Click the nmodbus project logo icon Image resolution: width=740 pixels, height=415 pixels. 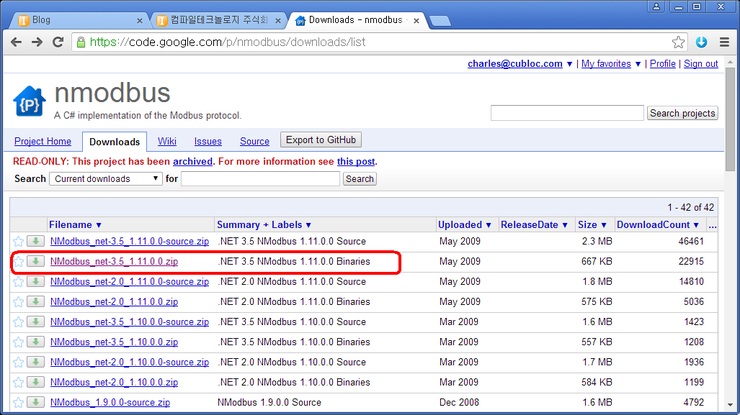[29, 101]
